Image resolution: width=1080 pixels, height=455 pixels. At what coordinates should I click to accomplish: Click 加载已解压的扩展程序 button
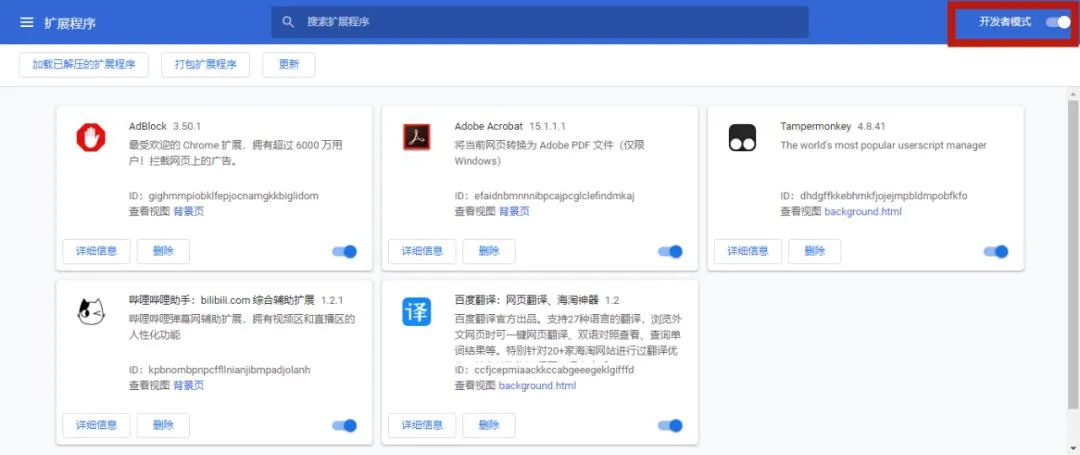84,65
